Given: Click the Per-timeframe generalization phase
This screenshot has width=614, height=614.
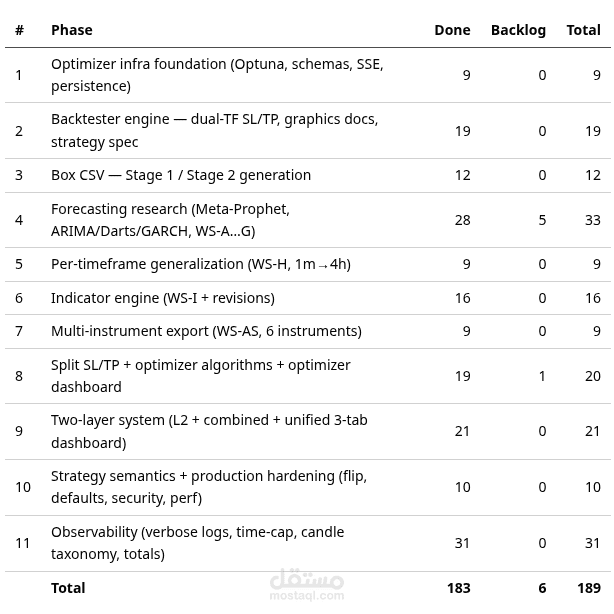Looking at the screenshot, I should 201,264.
